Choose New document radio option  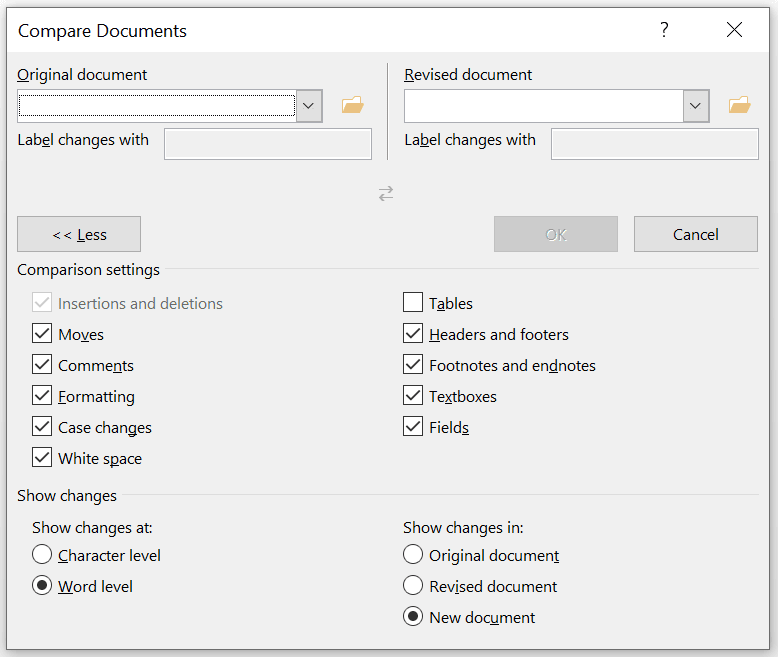413,616
